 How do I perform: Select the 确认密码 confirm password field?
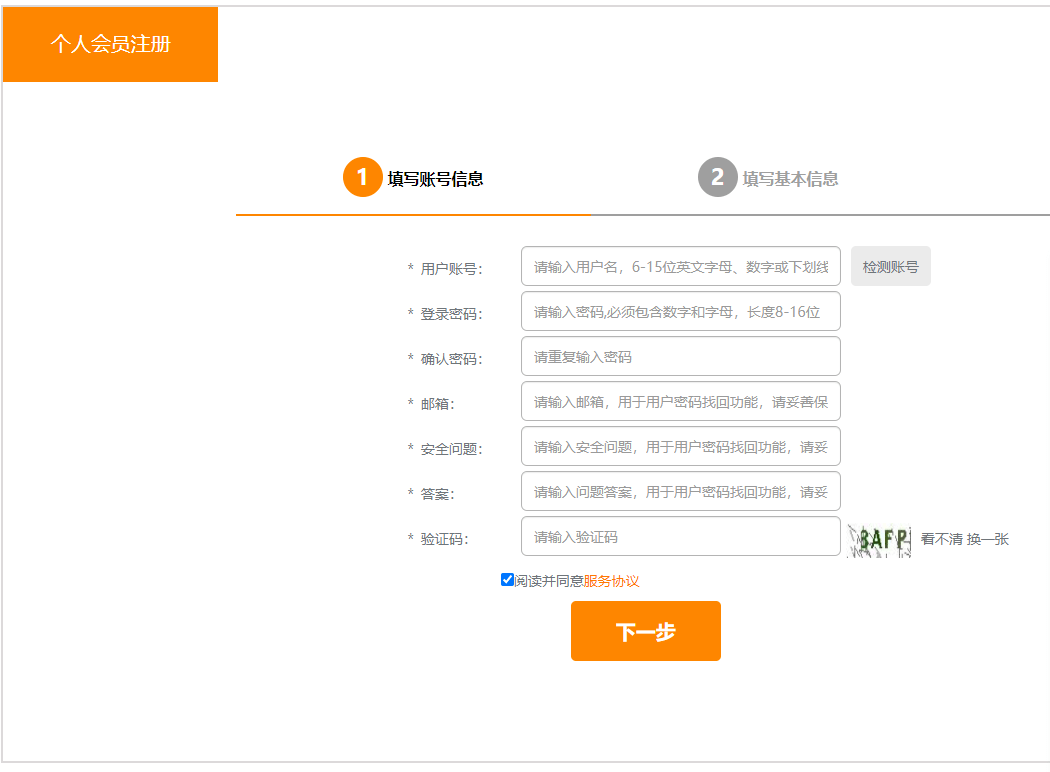pos(680,357)
